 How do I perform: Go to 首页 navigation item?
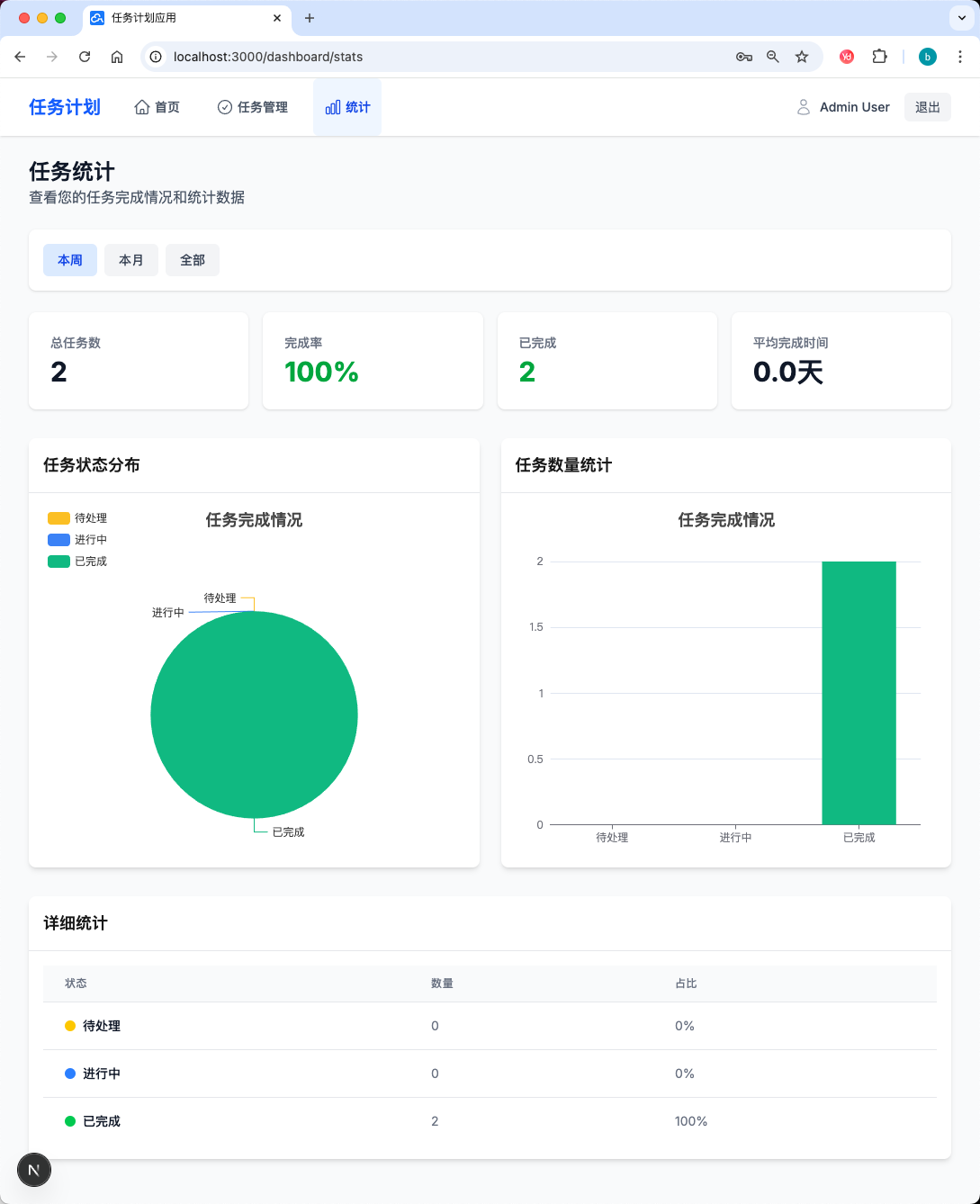(157, 107)
